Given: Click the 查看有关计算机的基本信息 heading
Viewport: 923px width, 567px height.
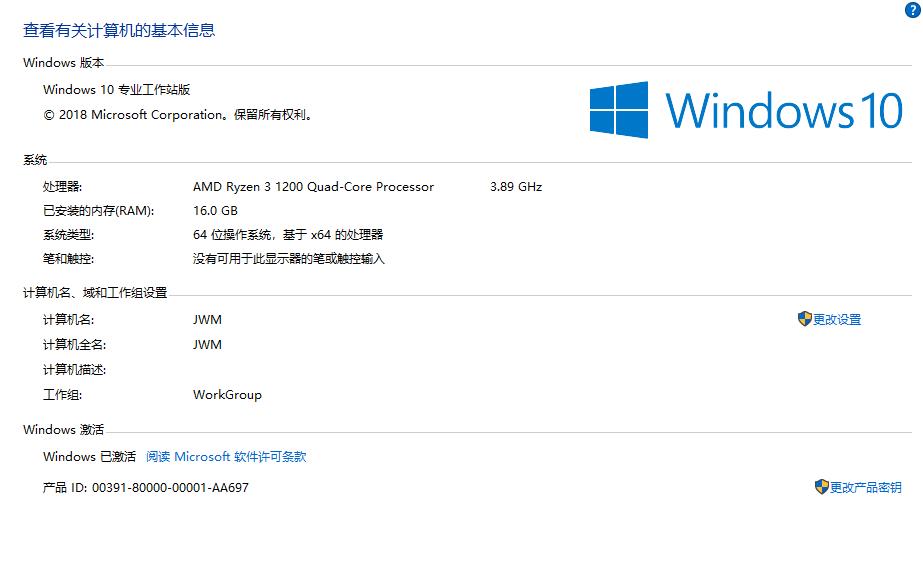Looking at the screenshot, I should (x=119, y=30).
